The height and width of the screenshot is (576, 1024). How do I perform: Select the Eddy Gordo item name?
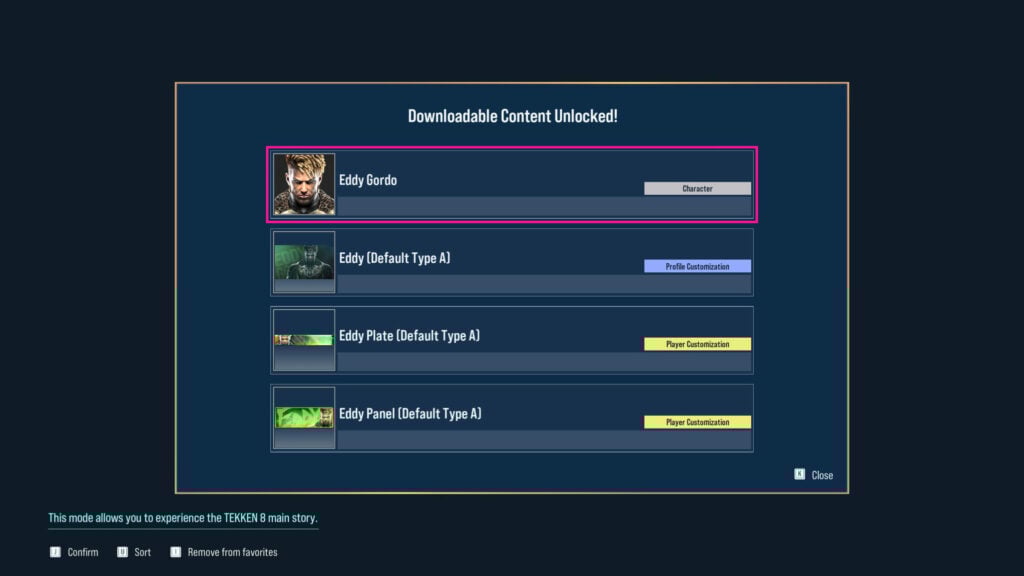368,180
